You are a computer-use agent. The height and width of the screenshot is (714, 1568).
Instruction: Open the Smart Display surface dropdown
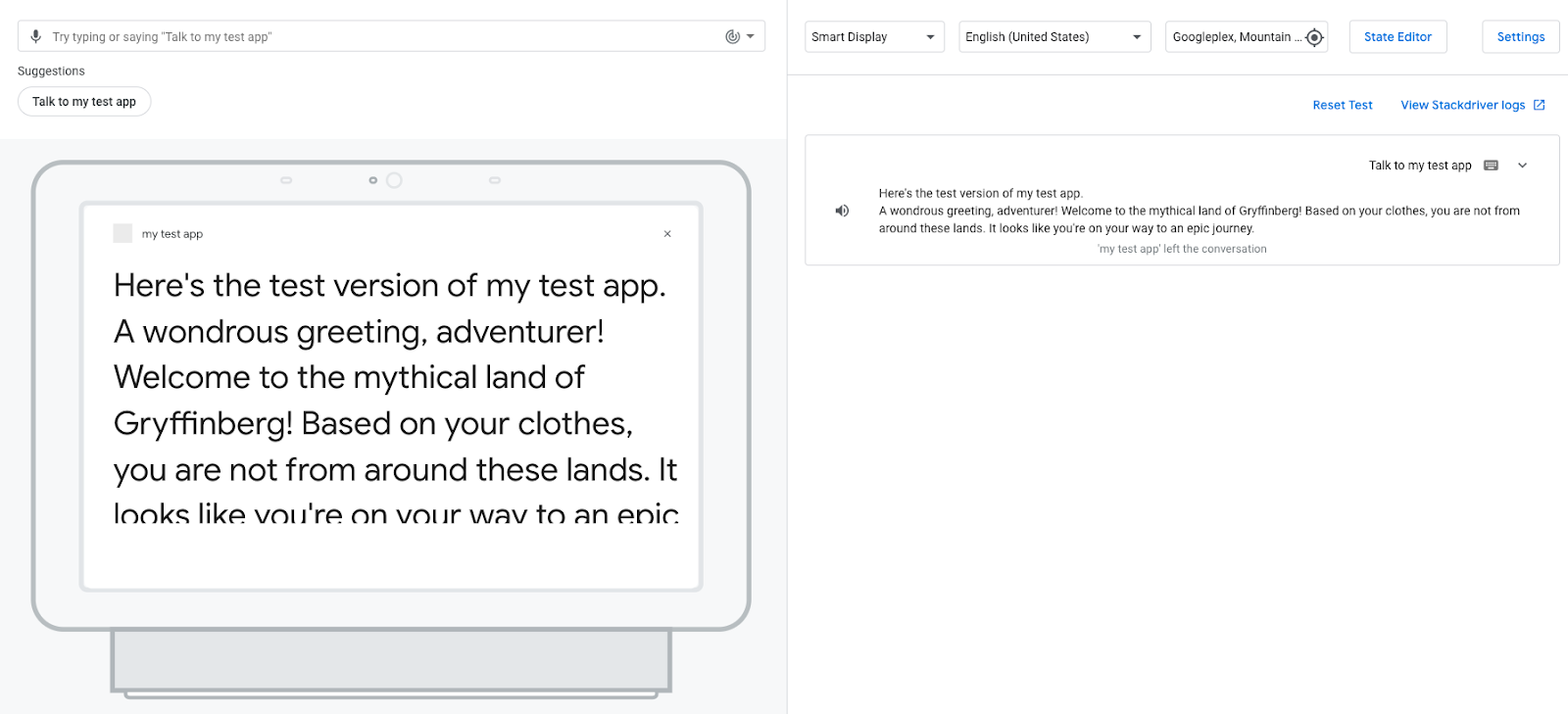tap(874, 37)
